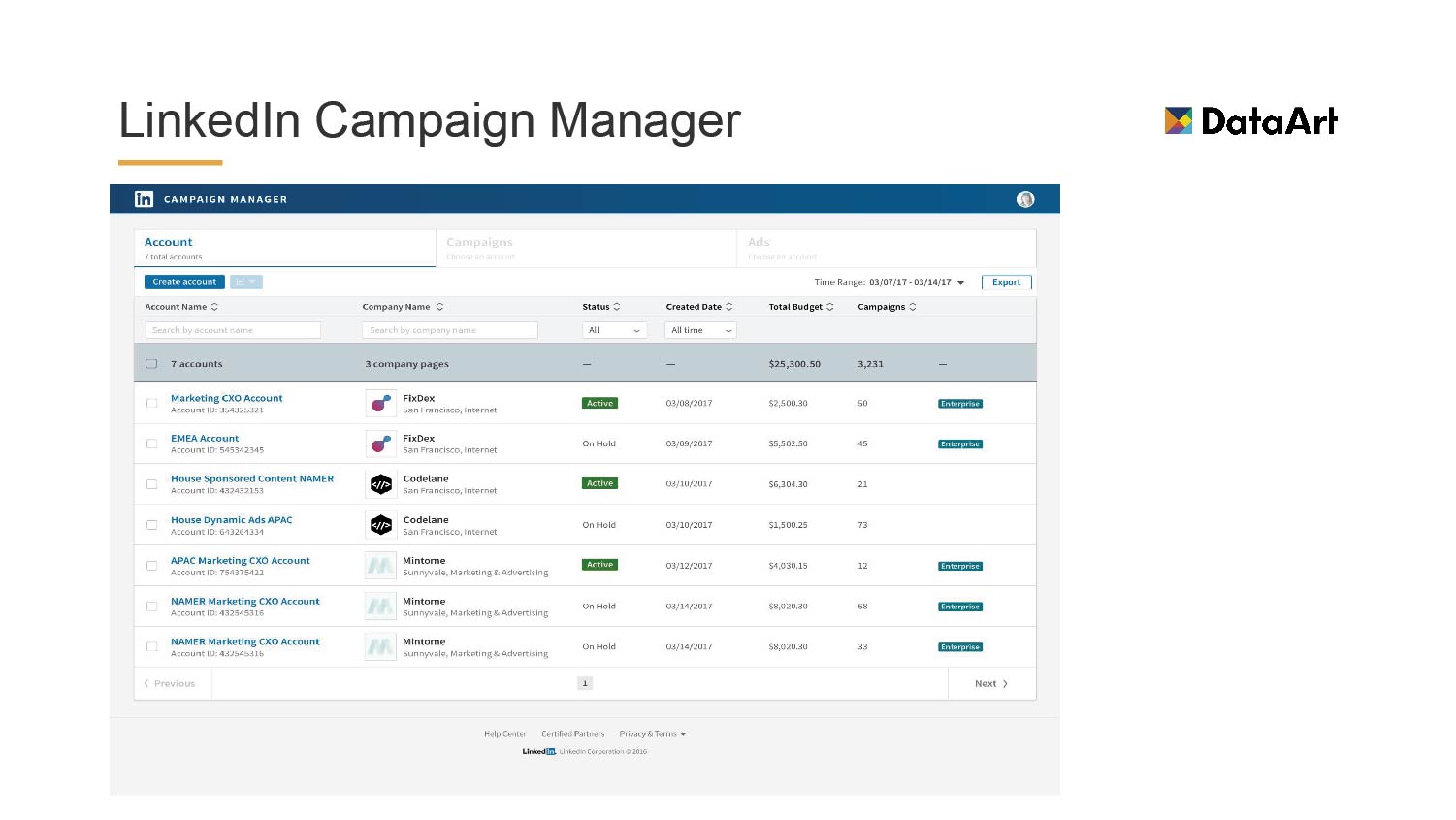Click the LinkedIn footer logo
This screenshot has width=1456, height=820.
coord(538,751)
